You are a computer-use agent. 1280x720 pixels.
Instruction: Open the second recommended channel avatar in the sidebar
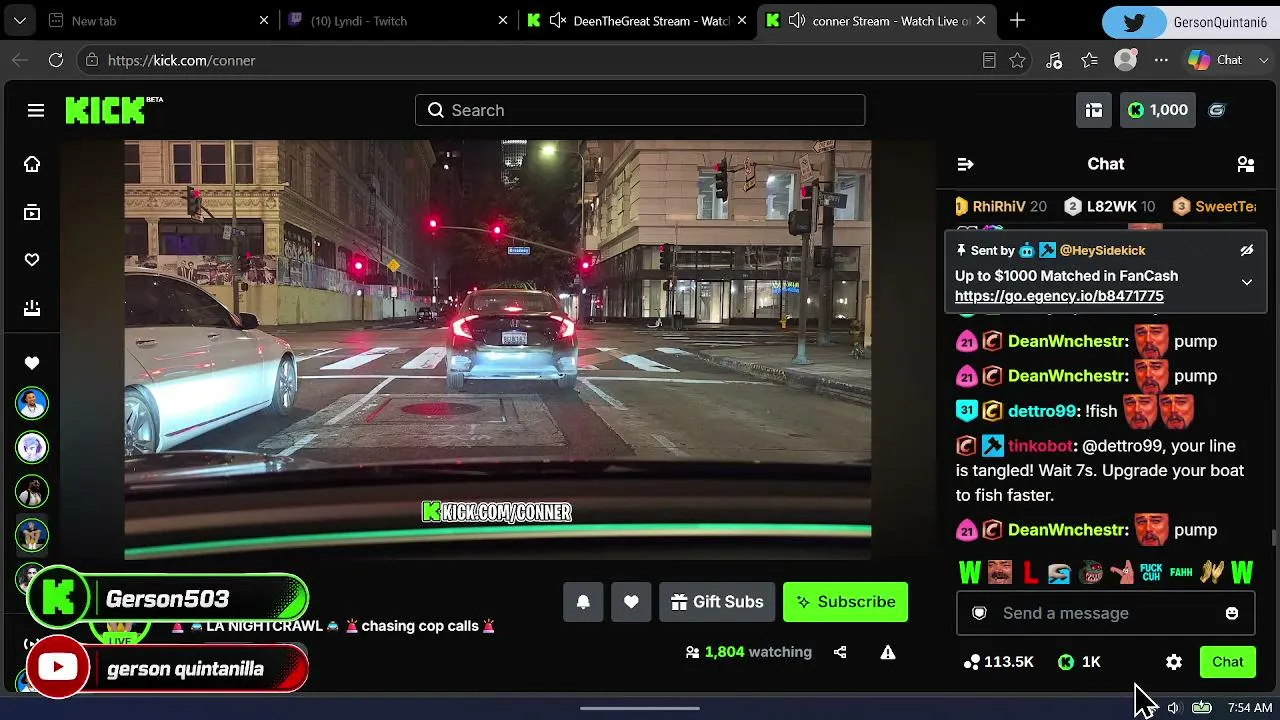32,447
